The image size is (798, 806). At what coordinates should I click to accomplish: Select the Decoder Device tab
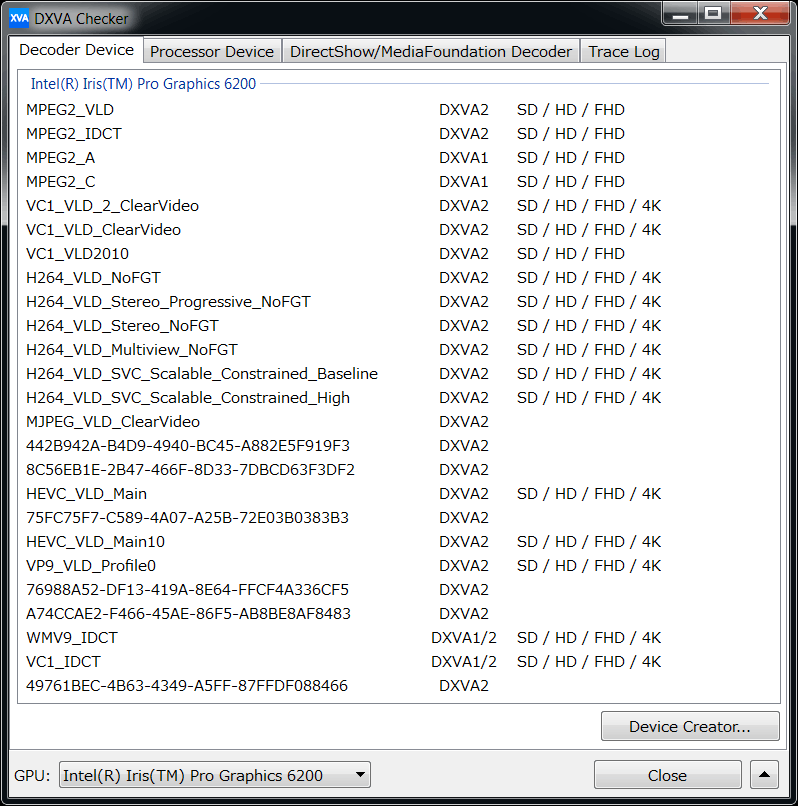click(x=77, y=50)
